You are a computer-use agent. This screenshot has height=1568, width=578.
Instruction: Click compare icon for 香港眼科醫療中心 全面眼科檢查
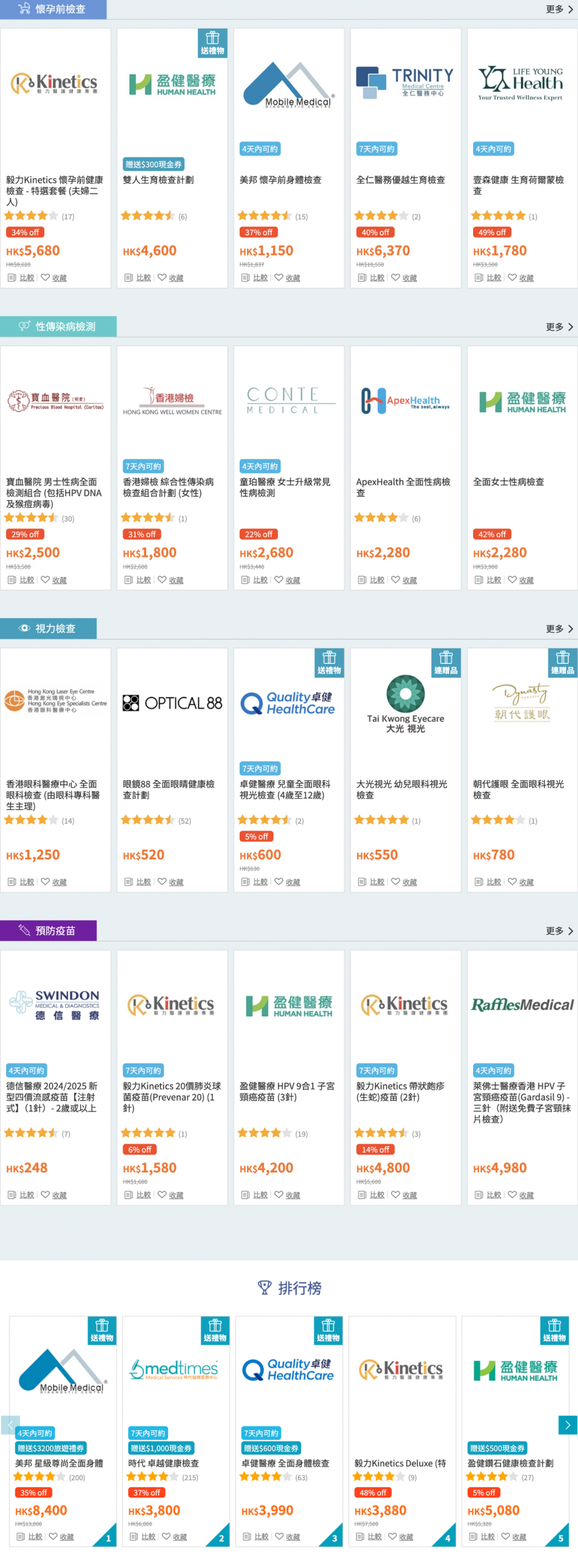pyautogui.click(x=12, y=881)
